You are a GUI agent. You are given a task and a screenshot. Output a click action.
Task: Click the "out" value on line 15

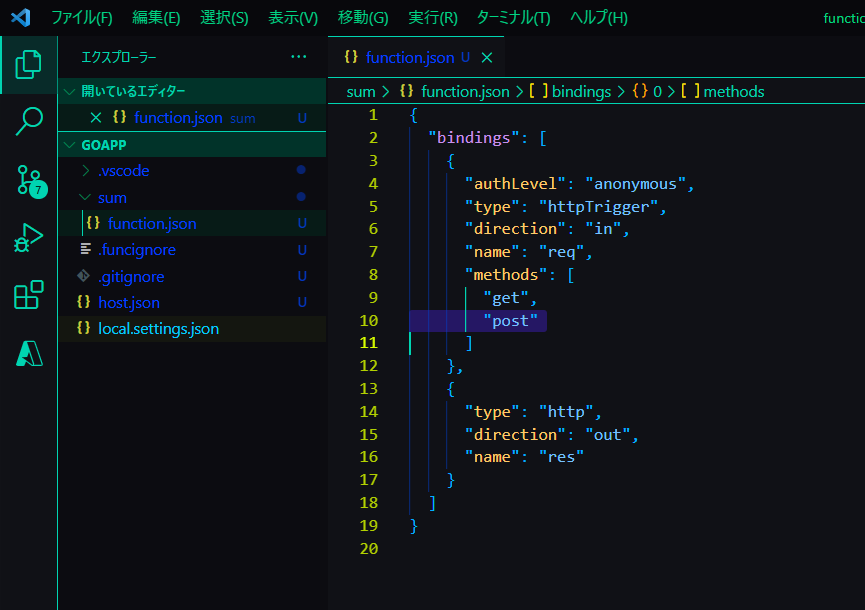click(x=607, y=435)
